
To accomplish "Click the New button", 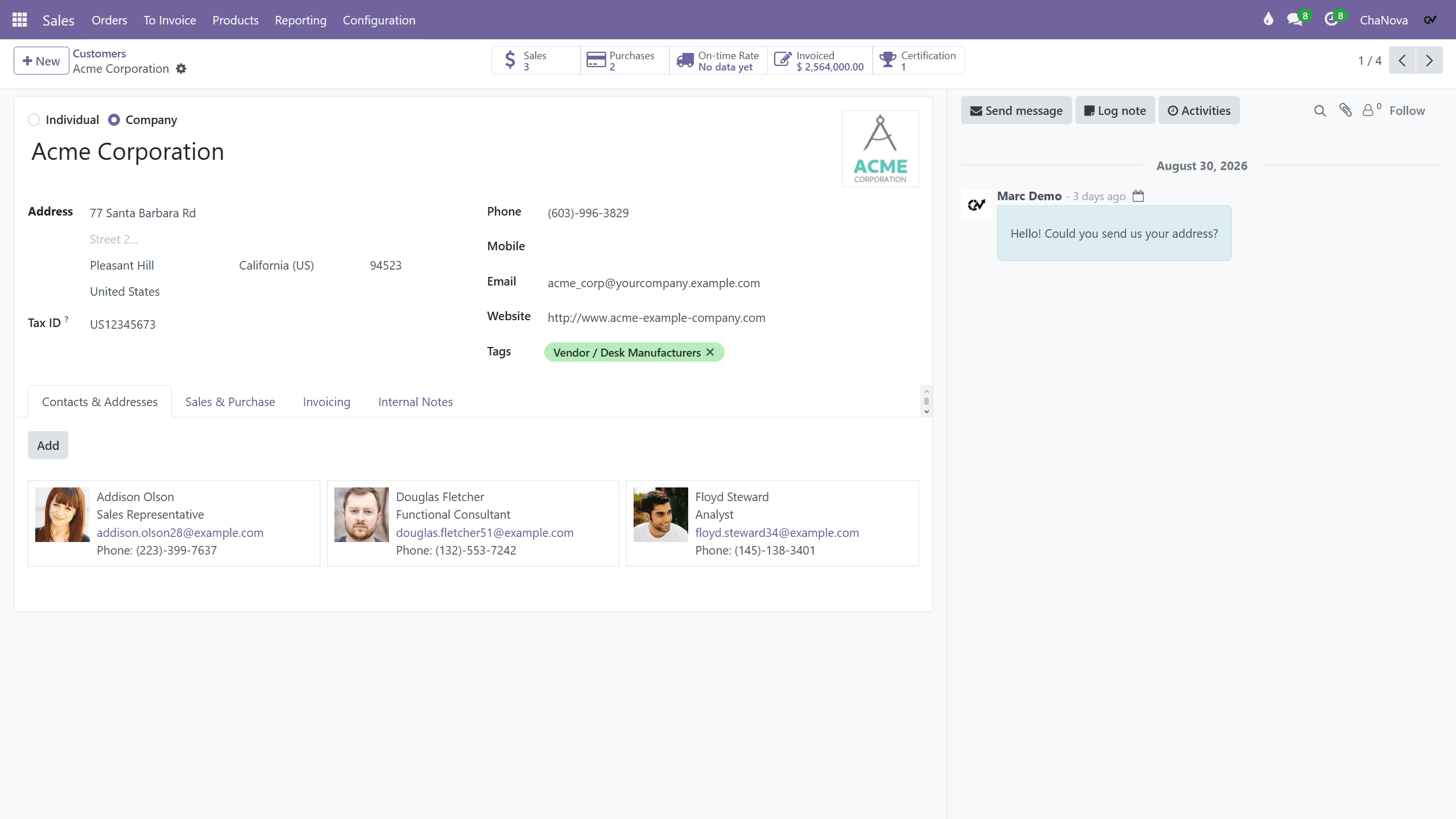I will pyautogui.click(x=41, y=61).
